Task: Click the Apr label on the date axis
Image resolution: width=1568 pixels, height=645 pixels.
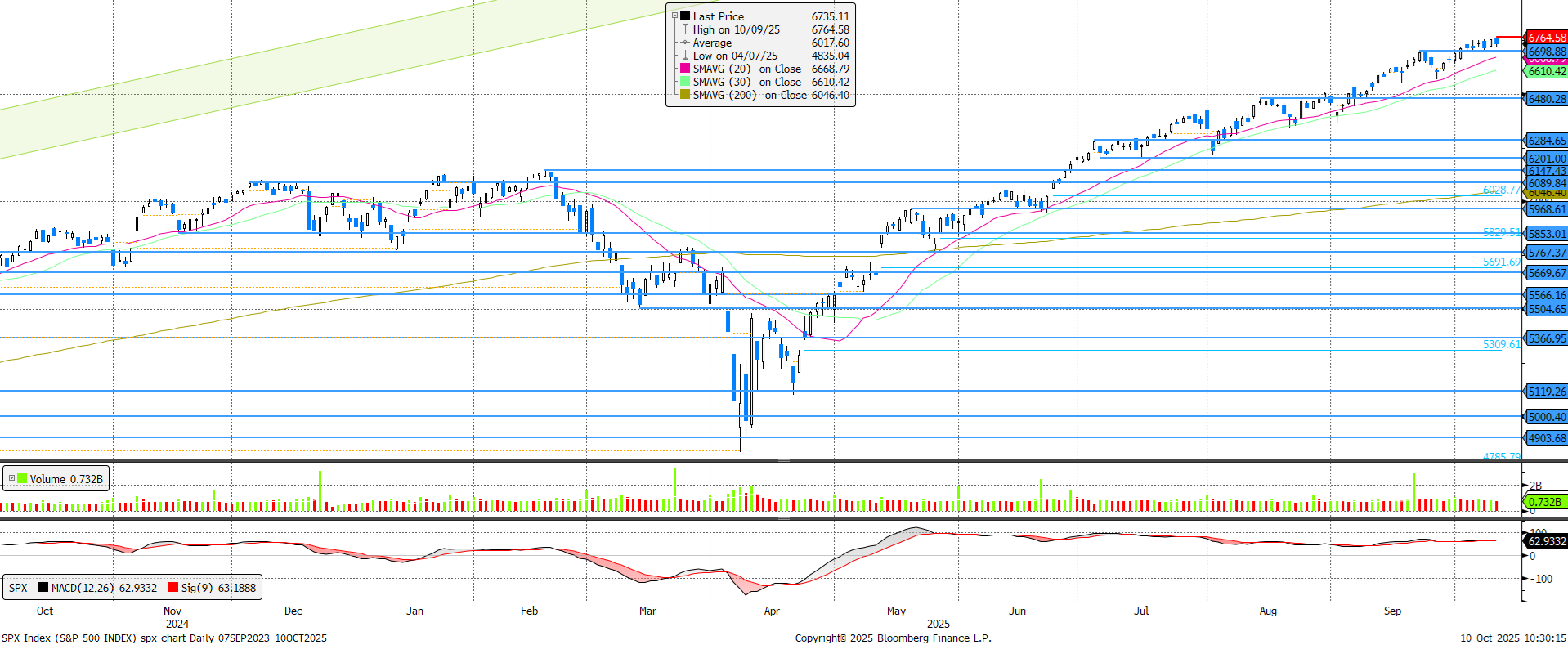Action: (771, 611)
